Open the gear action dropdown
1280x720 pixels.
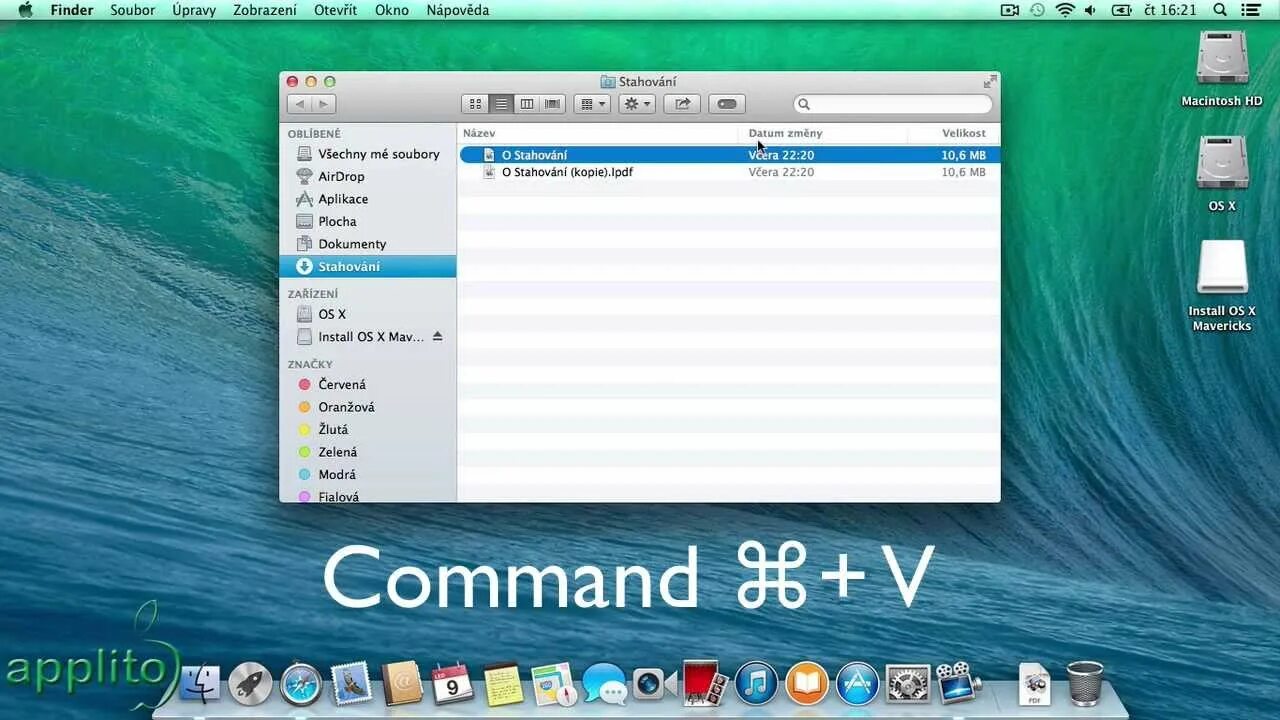(x=637, y=104)
